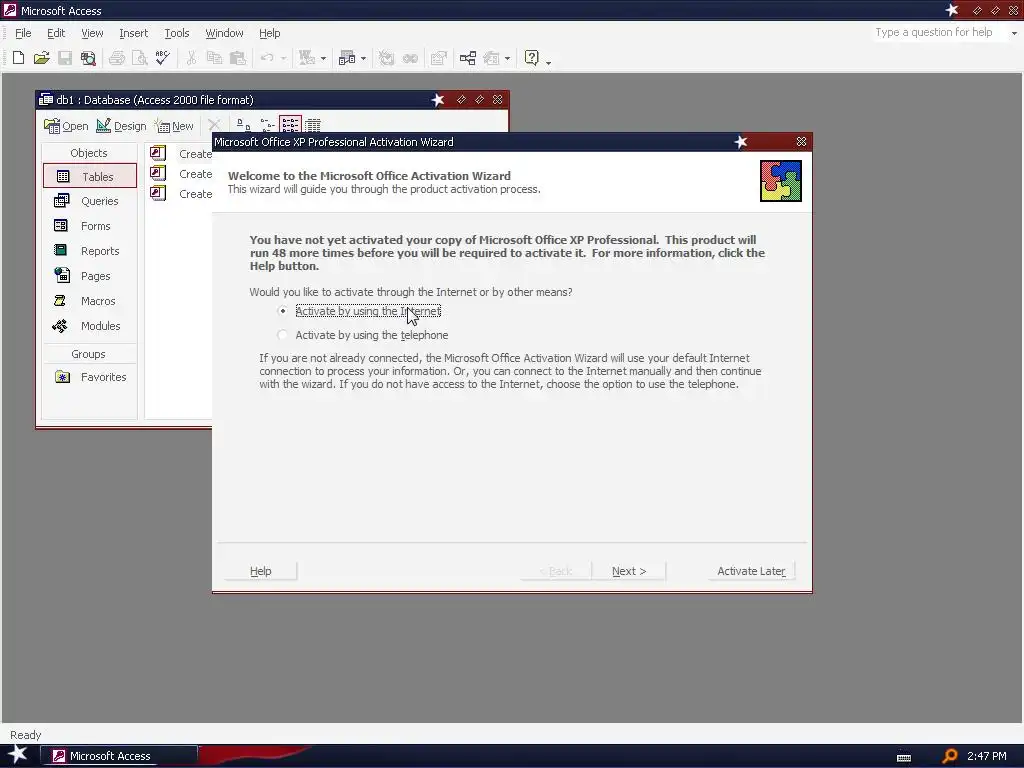Image resolution: width=1024 pixels, height=768 pixels.
Task: Click New in the db1 window toolbar
Action: (x=174, y=125)
